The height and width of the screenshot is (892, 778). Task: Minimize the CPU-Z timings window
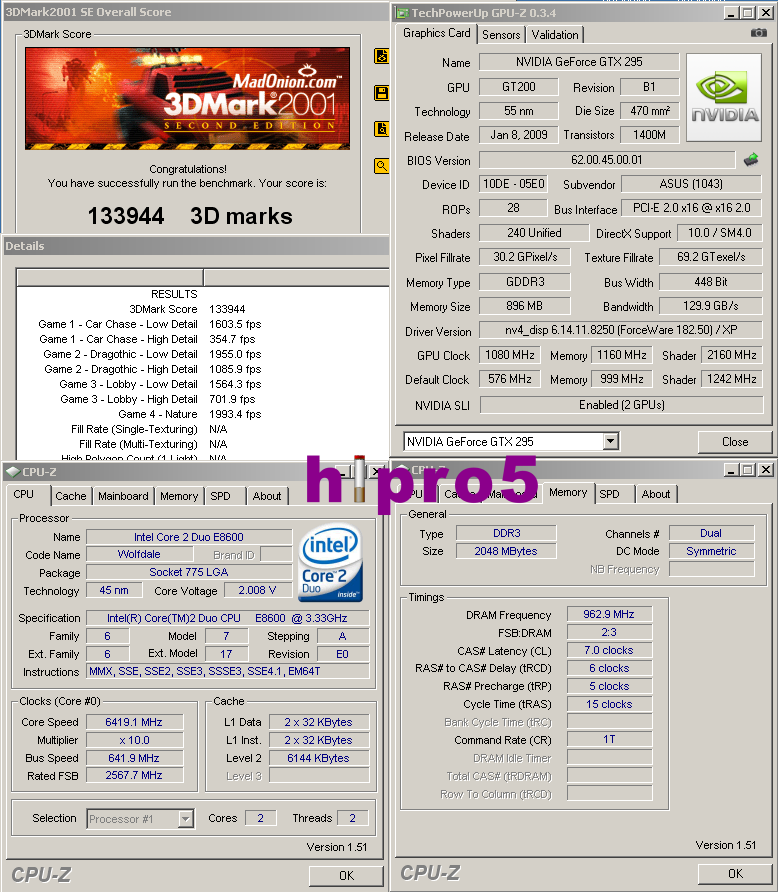pos(731,469)
